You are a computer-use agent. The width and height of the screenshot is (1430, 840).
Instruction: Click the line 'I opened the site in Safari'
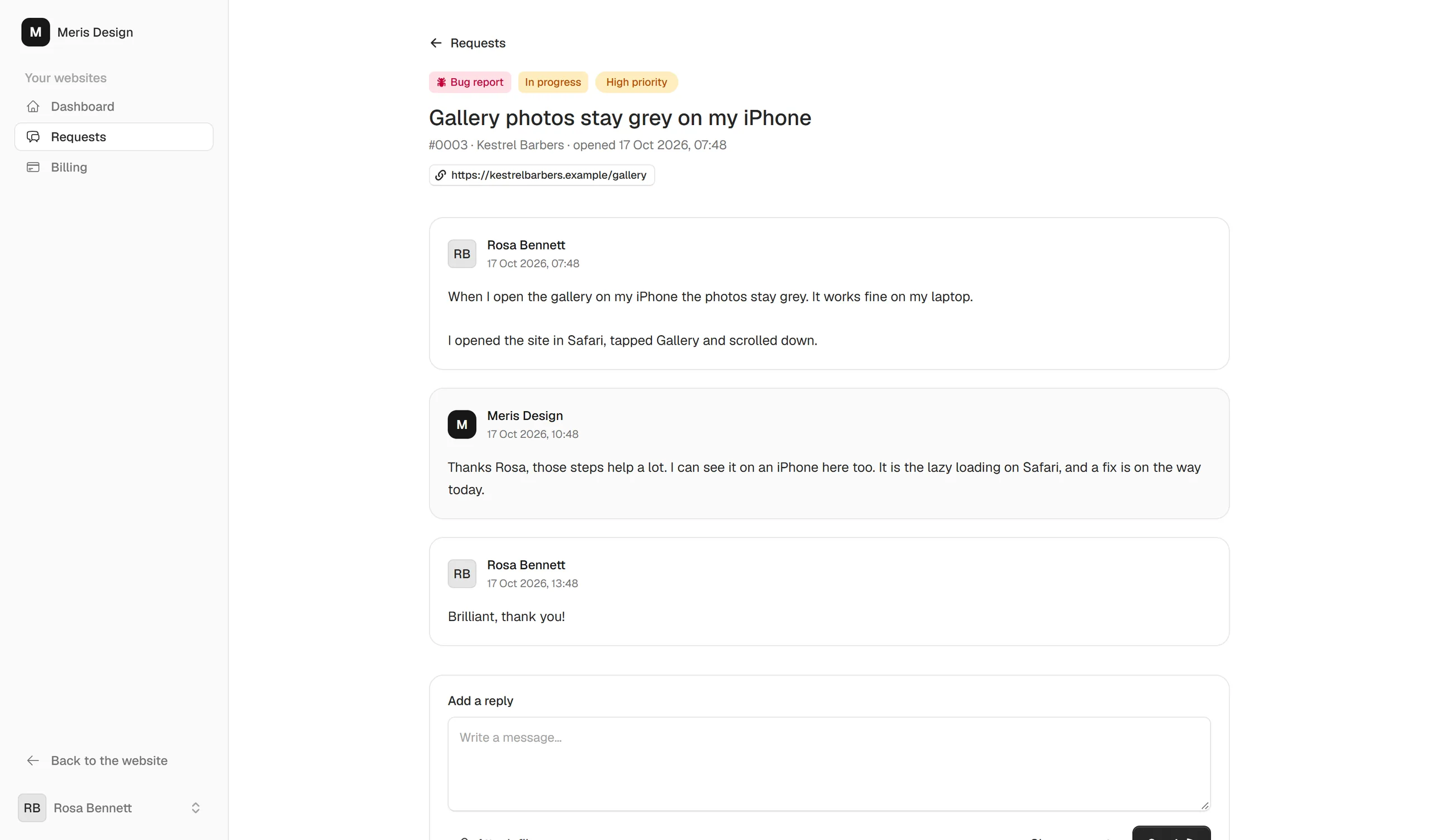[x=633, y=341]
